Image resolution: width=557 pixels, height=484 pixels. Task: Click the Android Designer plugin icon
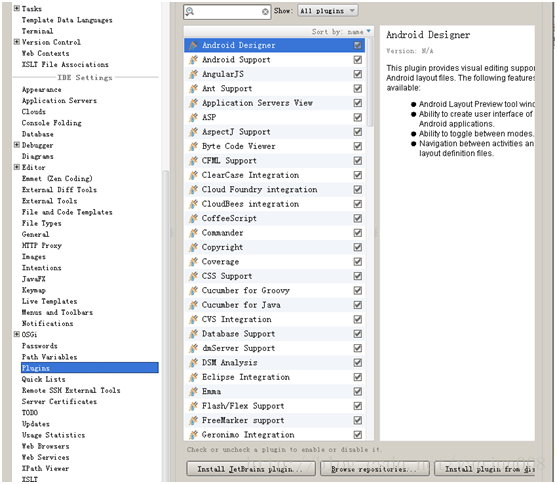tap(193, 45)
